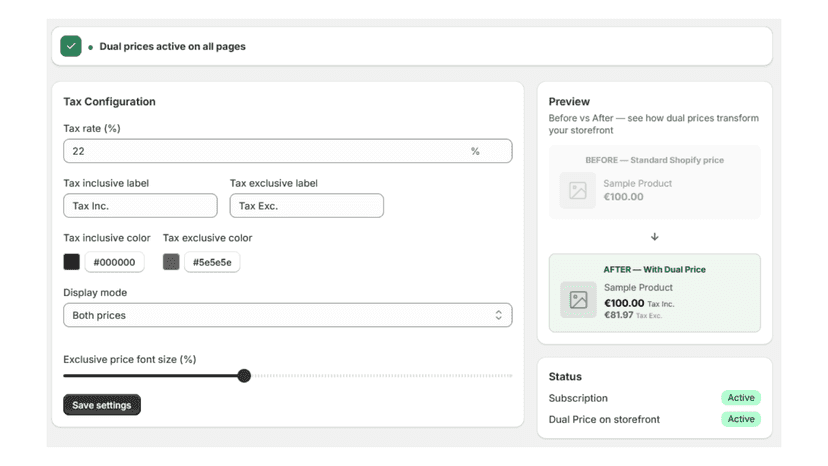
Task: Click the "Exclusive price font size (%)" label
Action: pyautogui.click(x=130, y=359)
